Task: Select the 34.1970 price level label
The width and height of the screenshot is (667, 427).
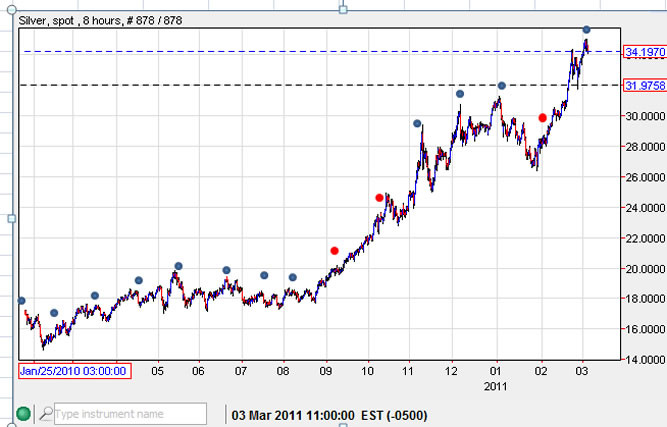Action: click(x=644, y=51)
